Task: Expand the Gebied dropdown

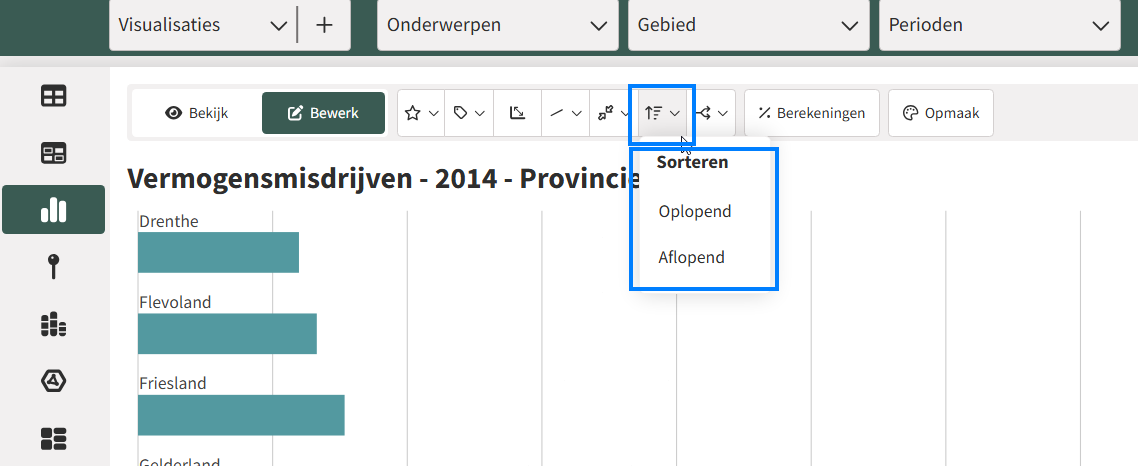Action: pos(748,25)
